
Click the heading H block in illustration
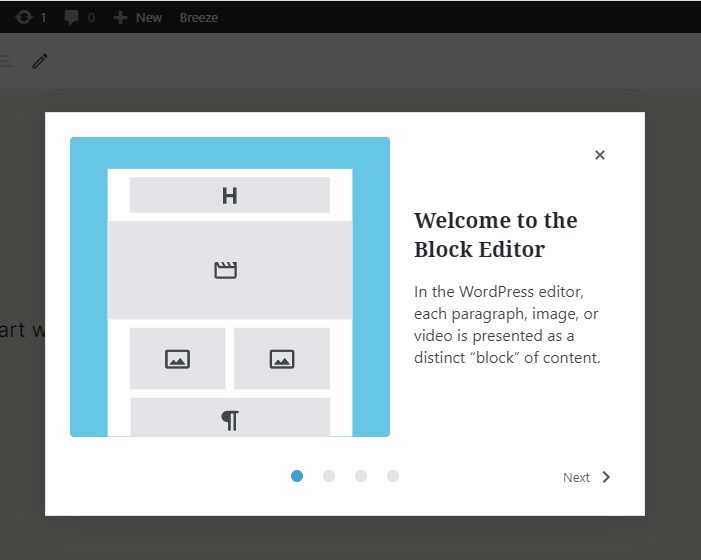229,196
